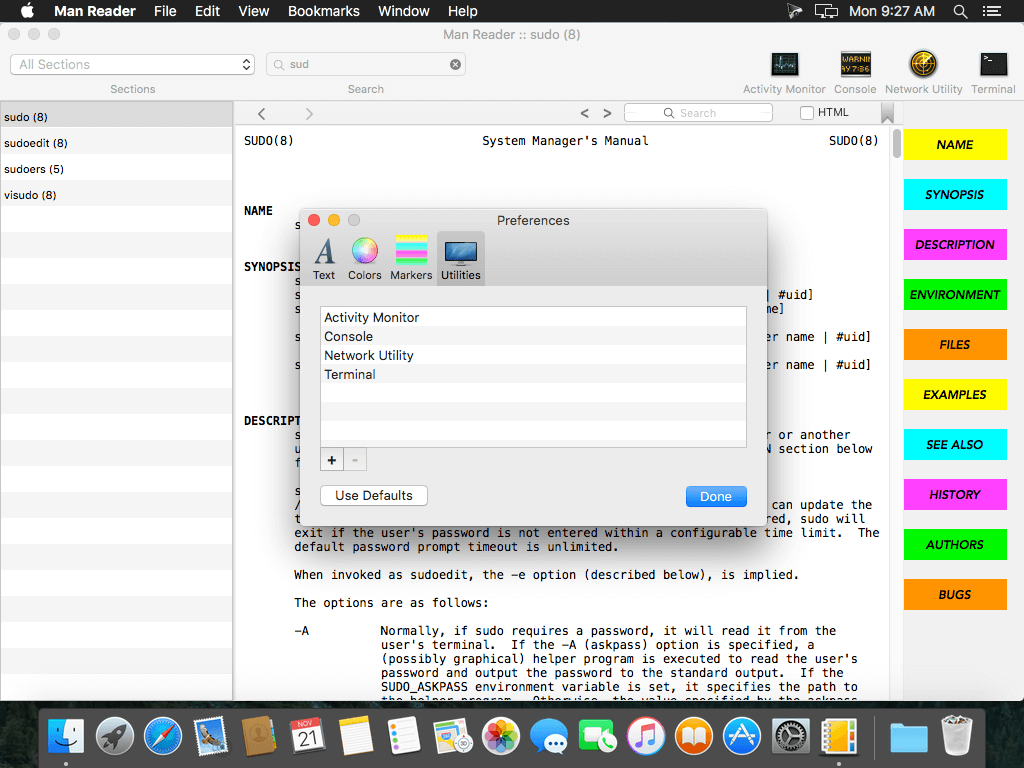Open Photos from the Dock
The width and height of the screenshot is (1024, 768).
click(x=501, y=737)
